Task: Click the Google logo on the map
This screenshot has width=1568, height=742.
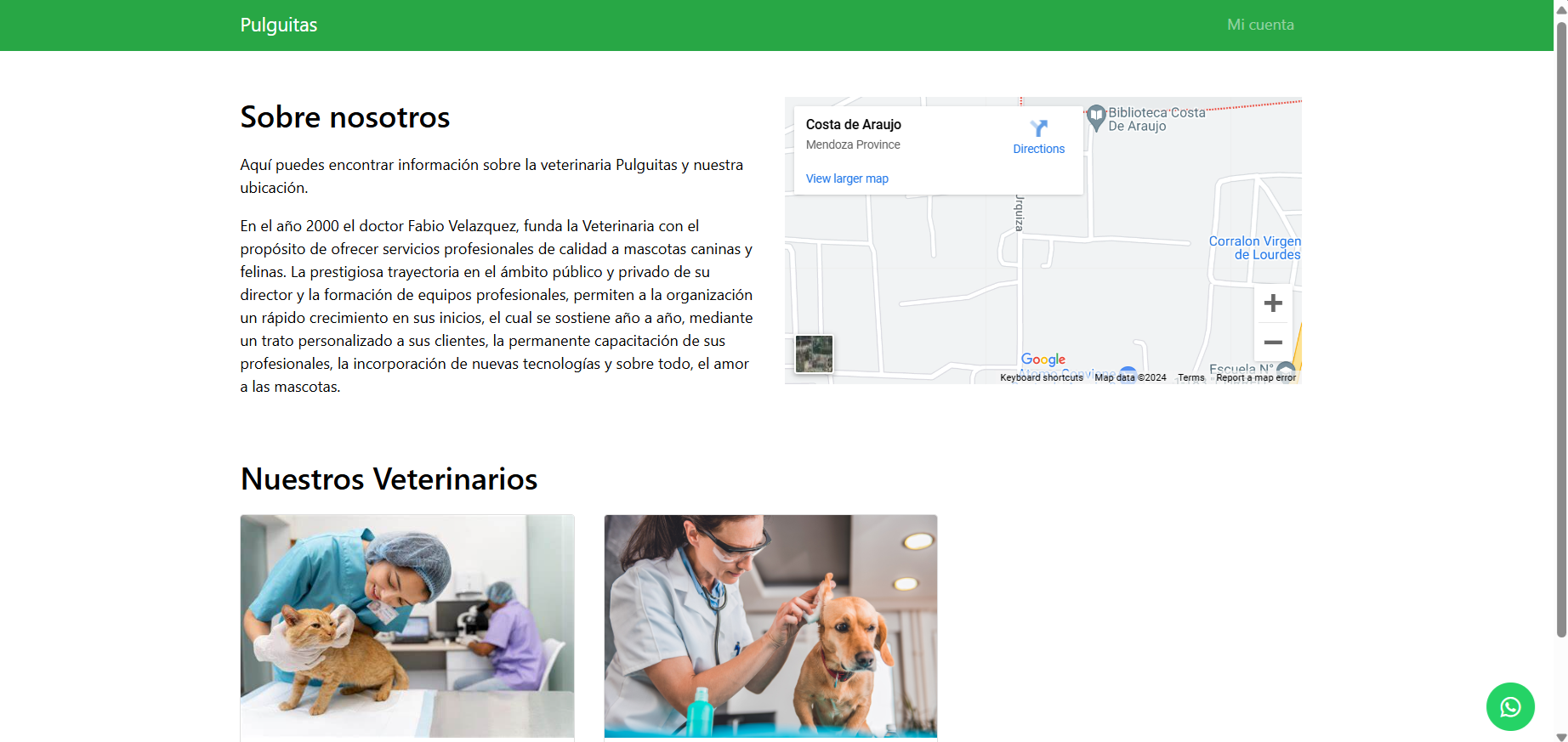Action: 1042,360
